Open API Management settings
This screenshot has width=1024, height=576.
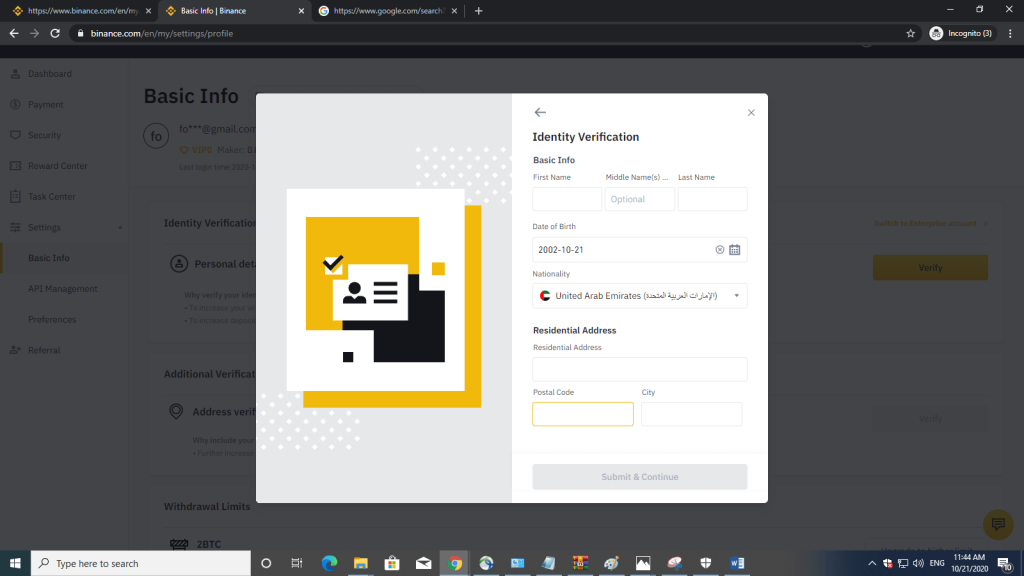pyautogui.click(x=63, y=289)
